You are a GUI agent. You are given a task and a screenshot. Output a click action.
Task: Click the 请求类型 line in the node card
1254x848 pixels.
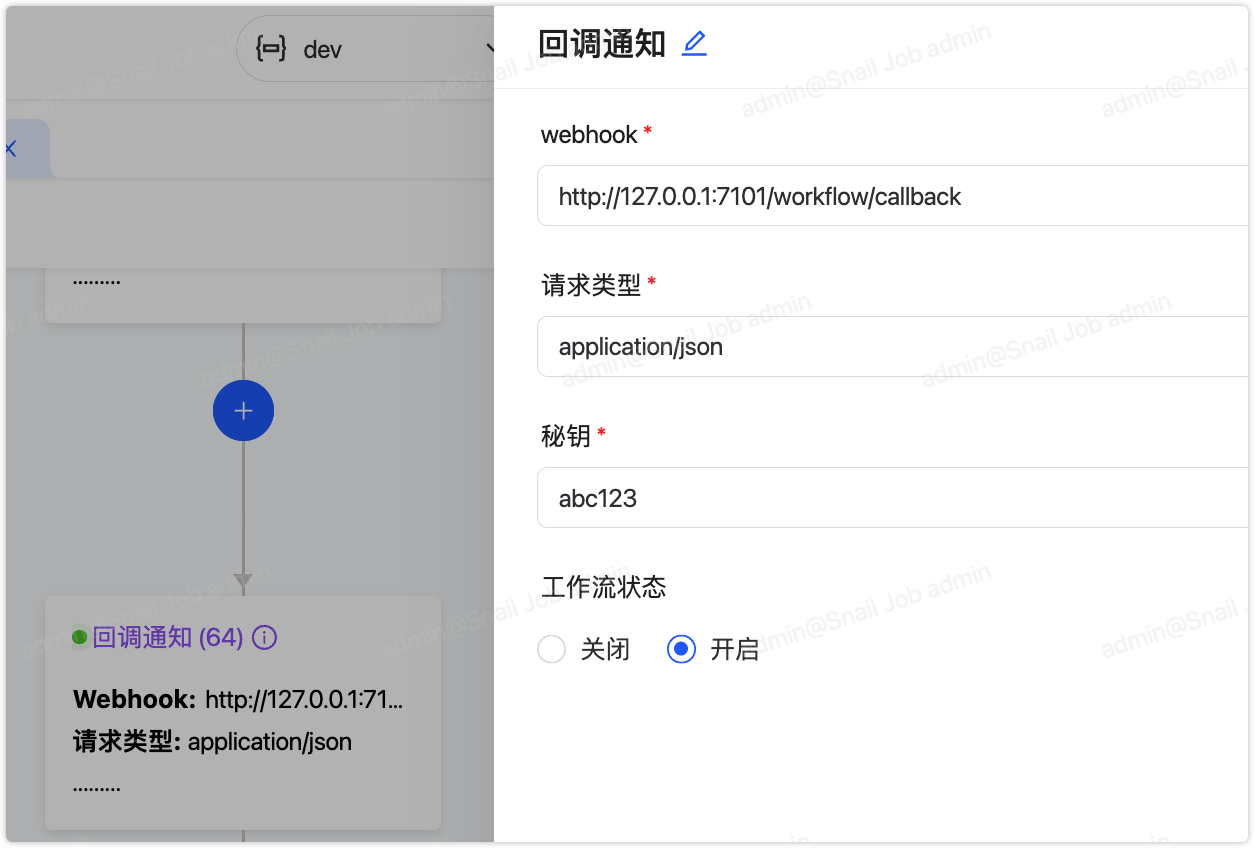pos(212,742)
